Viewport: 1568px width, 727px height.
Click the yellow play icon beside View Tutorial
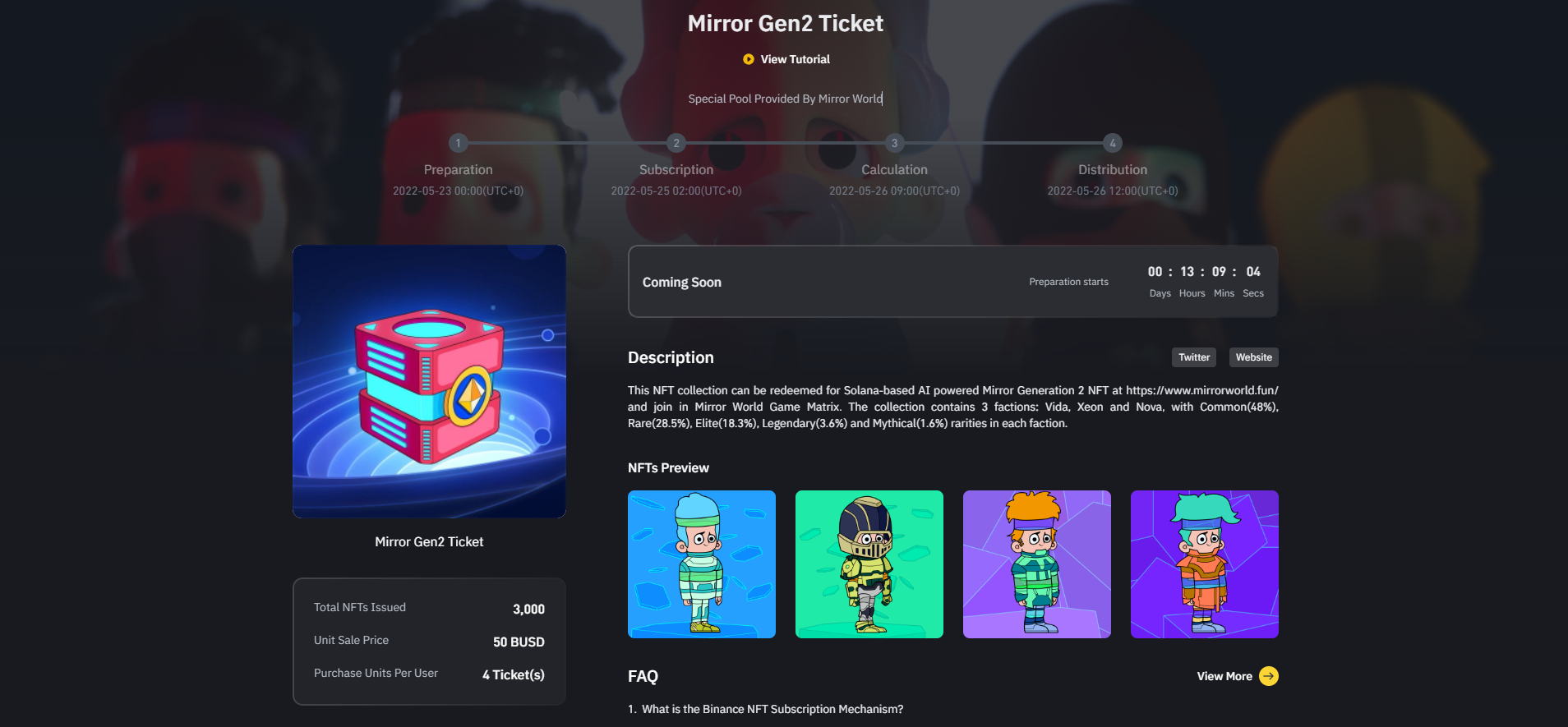[x=749, y=59]
